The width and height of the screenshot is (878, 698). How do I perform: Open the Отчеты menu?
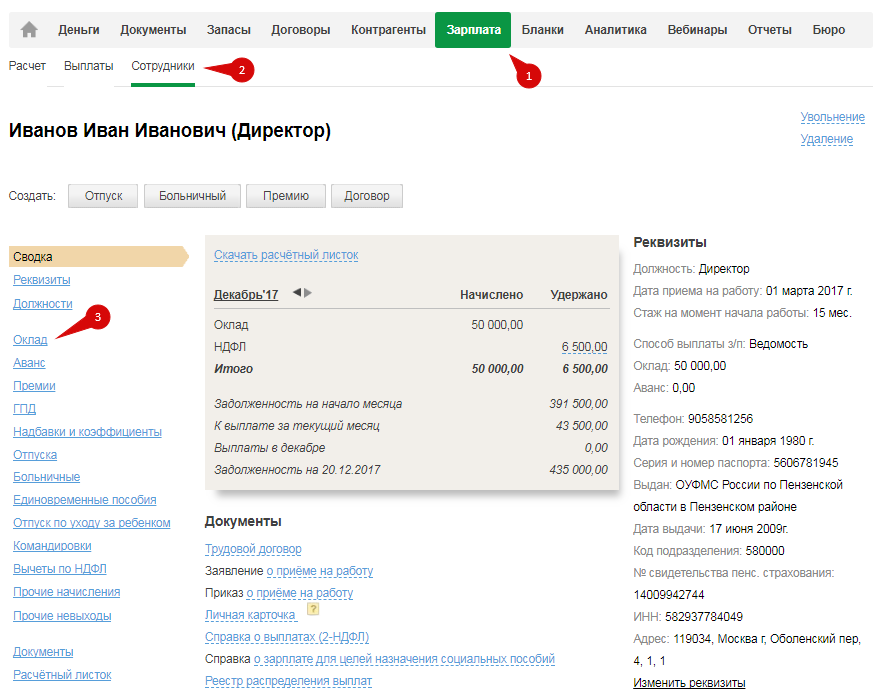(769, 30)
